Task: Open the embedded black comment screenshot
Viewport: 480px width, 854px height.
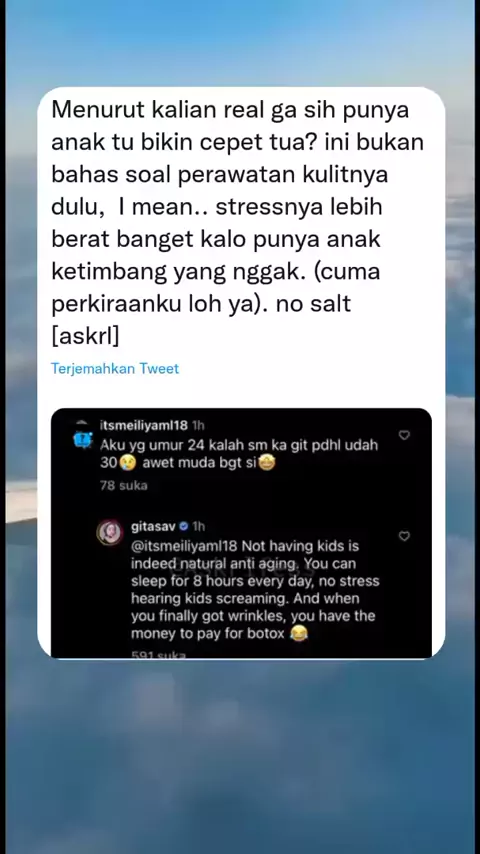Action: click(x=241, y=533)
